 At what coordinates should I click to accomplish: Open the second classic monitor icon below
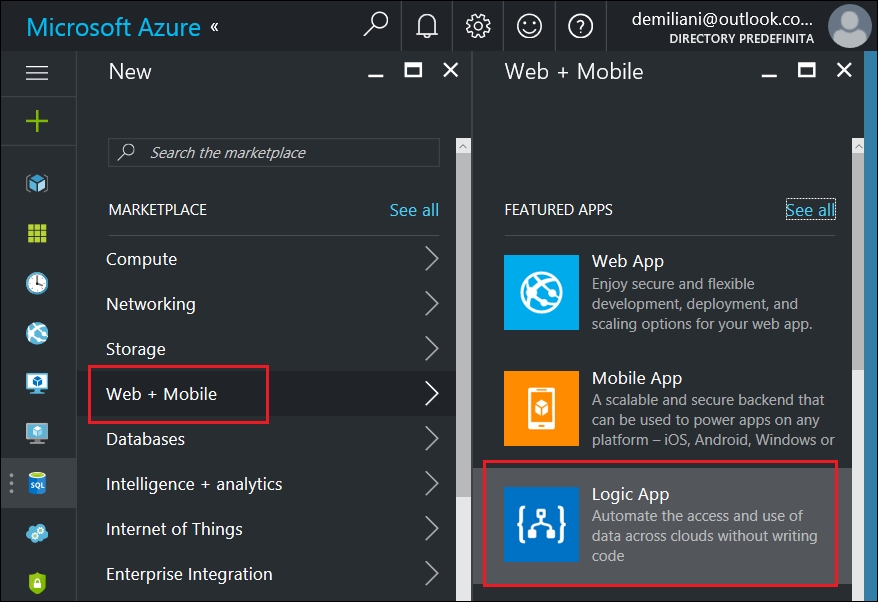click(37, 433)
